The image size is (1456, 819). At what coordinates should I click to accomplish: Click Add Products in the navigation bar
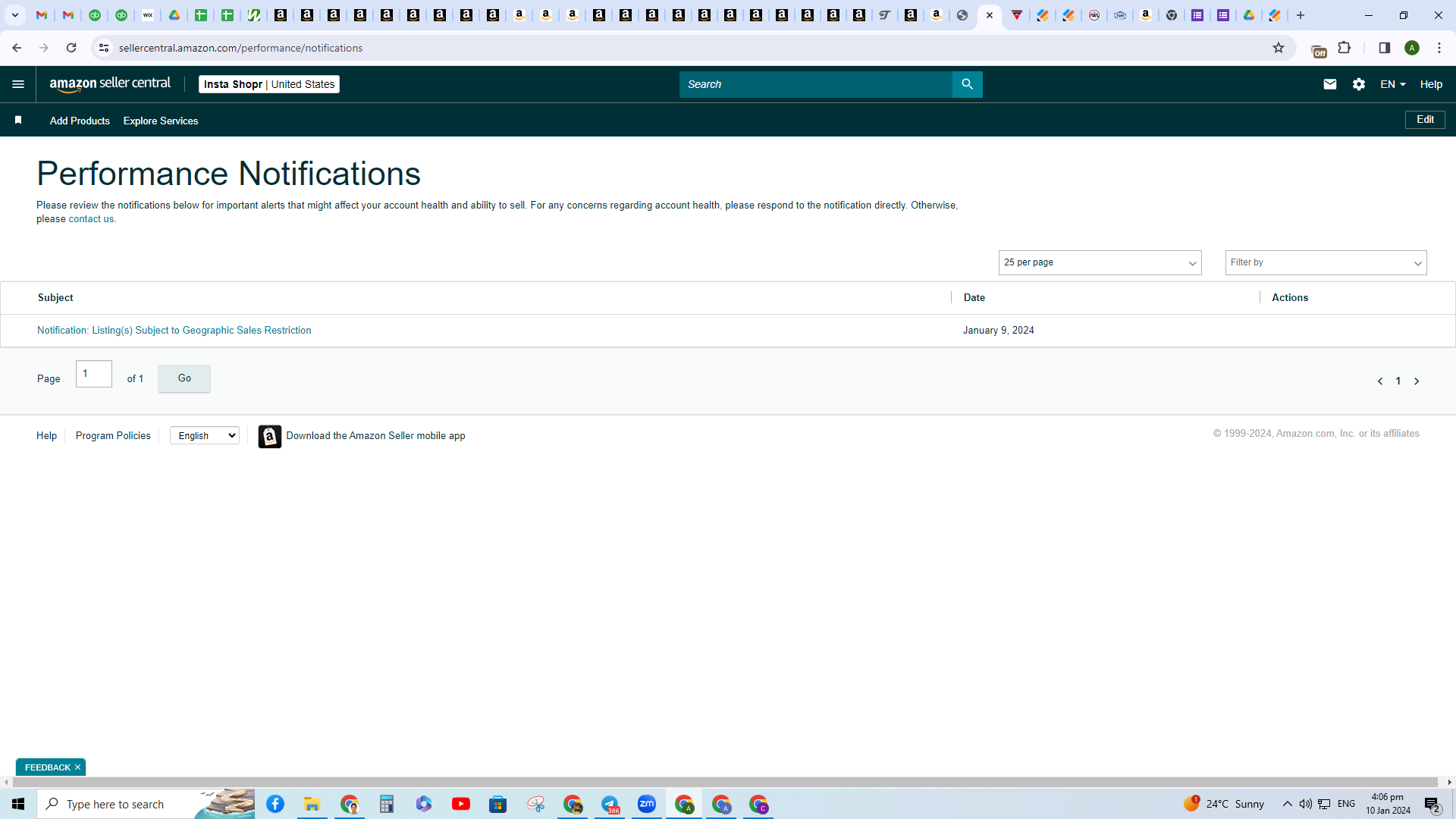tap(80, 121)
